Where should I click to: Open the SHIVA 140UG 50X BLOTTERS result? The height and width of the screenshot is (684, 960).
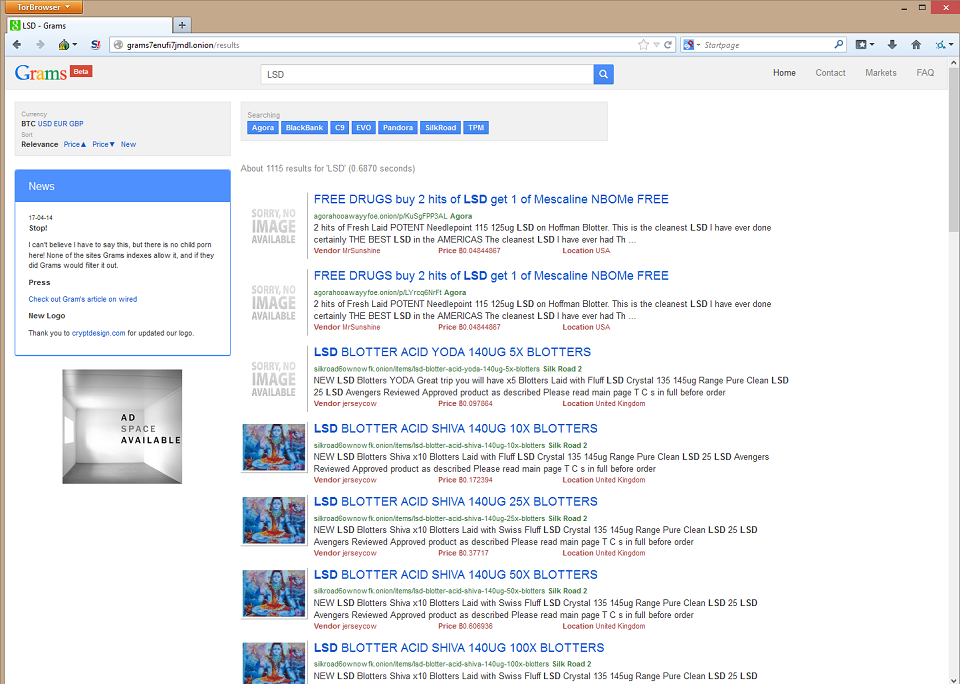click(456, 574)
